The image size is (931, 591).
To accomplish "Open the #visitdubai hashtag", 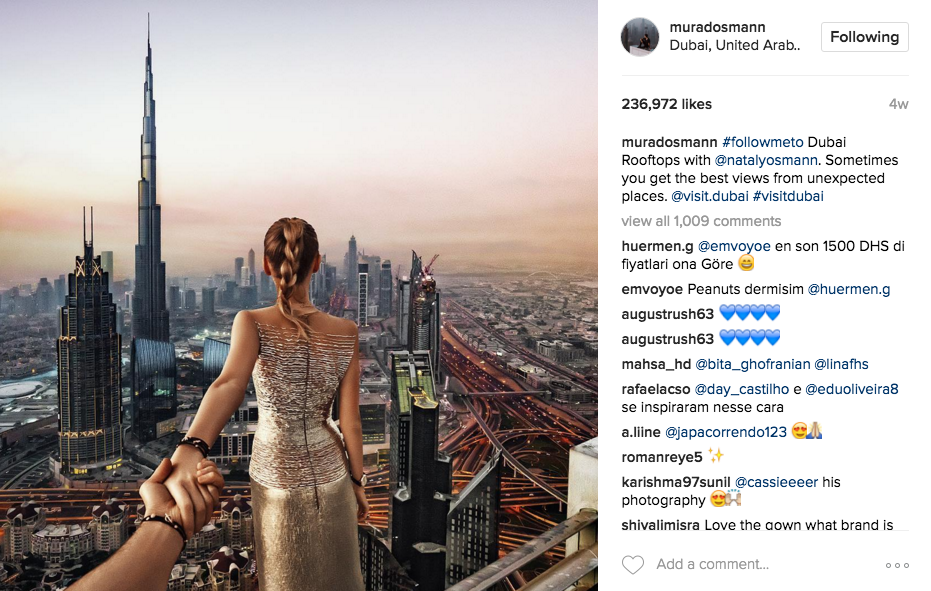I will tap(788, 196).
